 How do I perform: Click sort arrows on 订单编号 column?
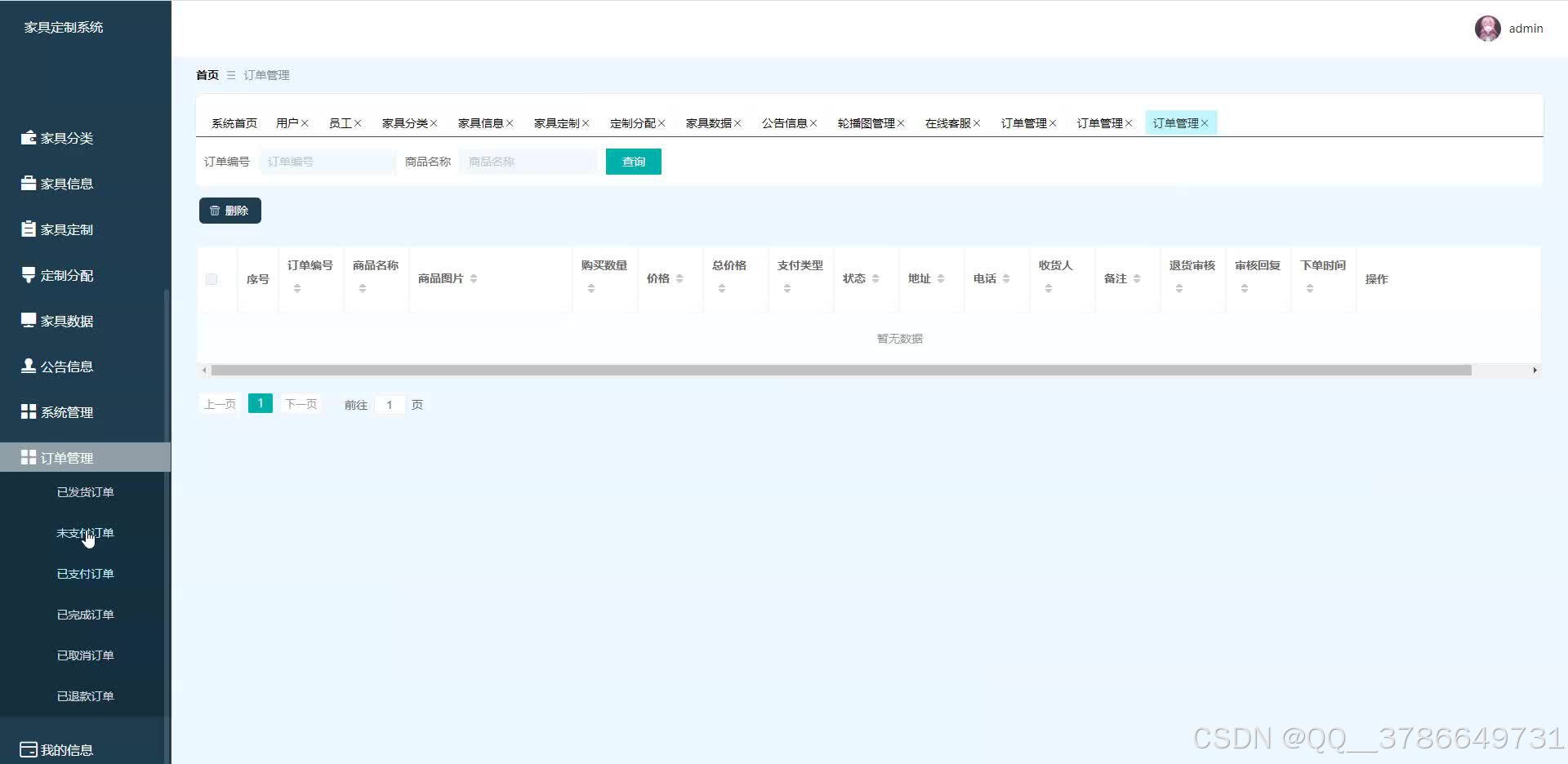pos(297,288)
